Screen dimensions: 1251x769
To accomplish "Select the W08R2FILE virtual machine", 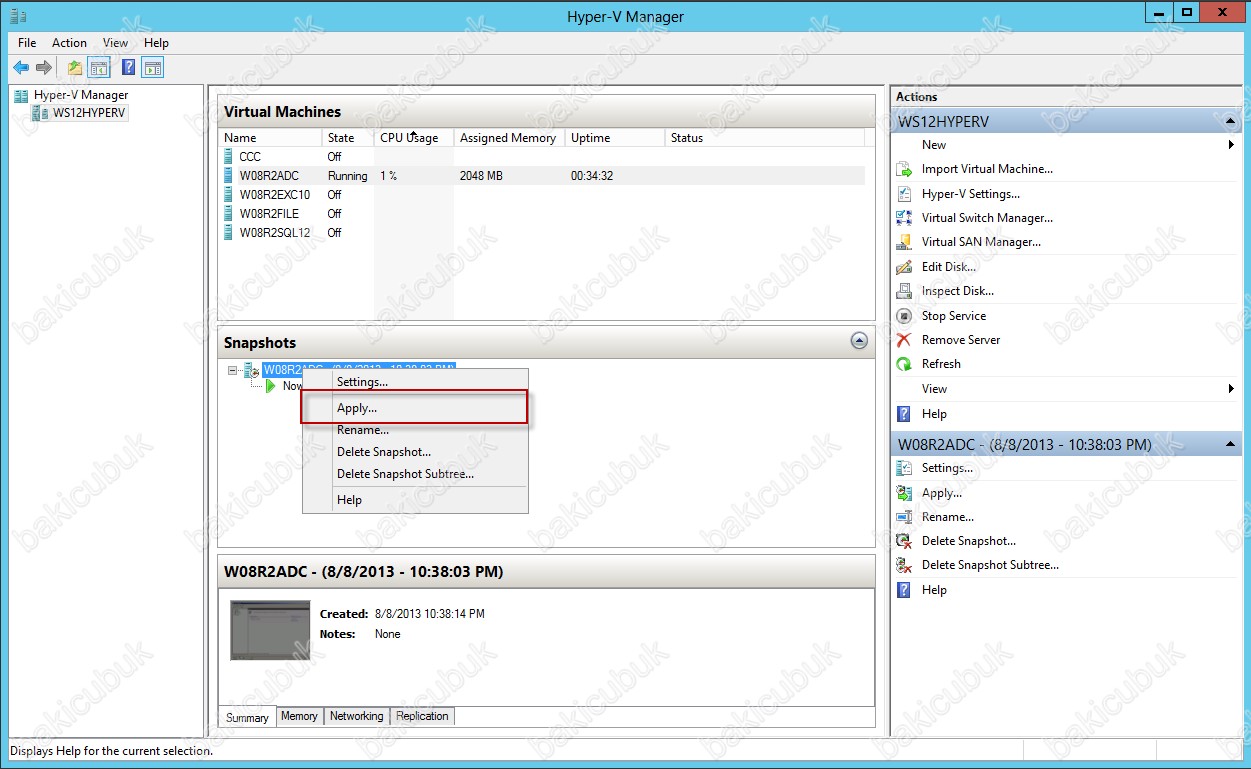I will (541, 214).
